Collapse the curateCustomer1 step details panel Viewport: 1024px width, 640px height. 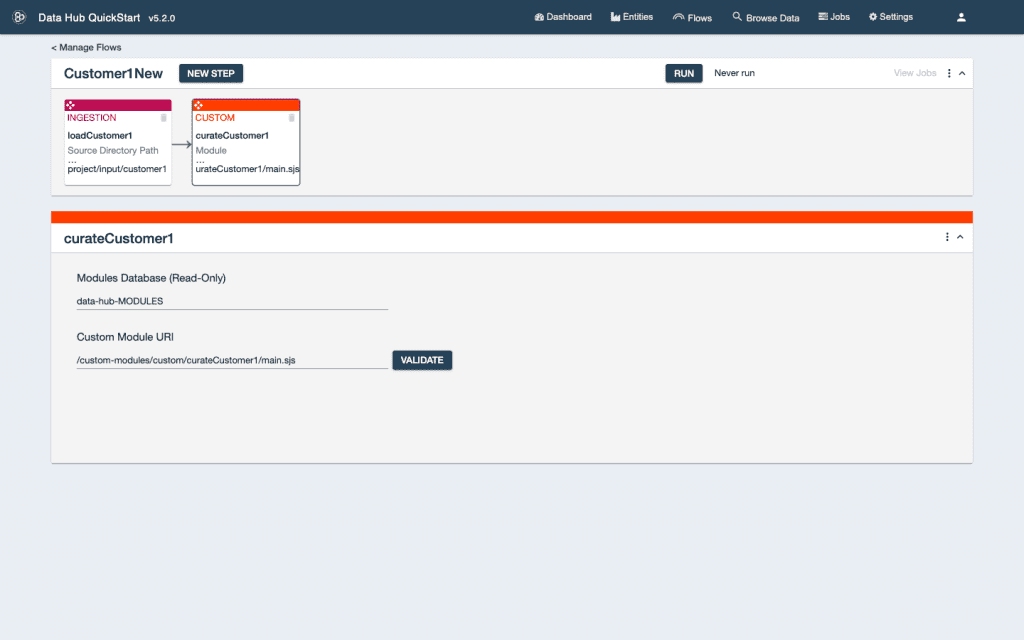click(x=960, y=237)
